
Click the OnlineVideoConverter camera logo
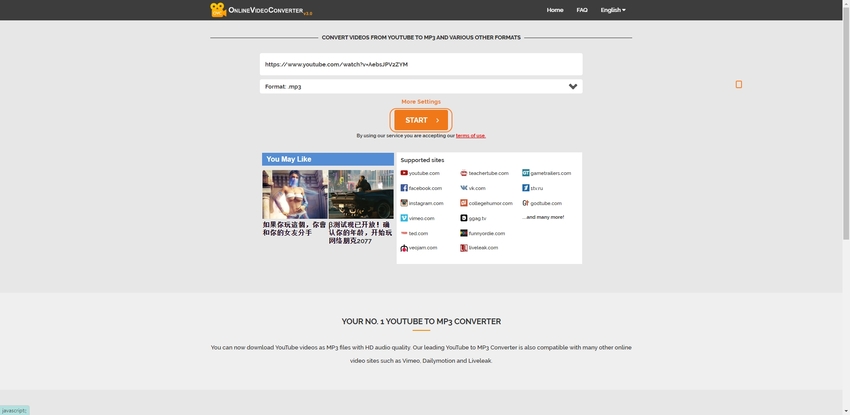point(218,10)
